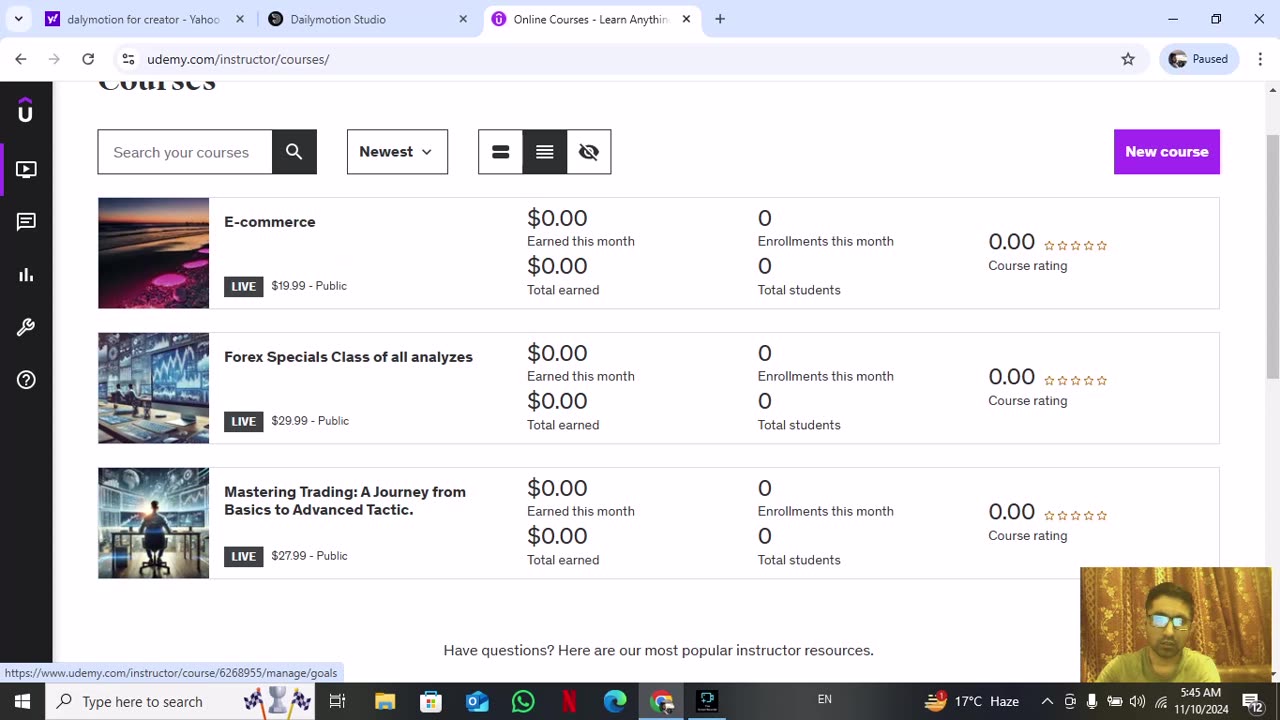Open Performance bar-chart icon in sidebar

[26, 275]
